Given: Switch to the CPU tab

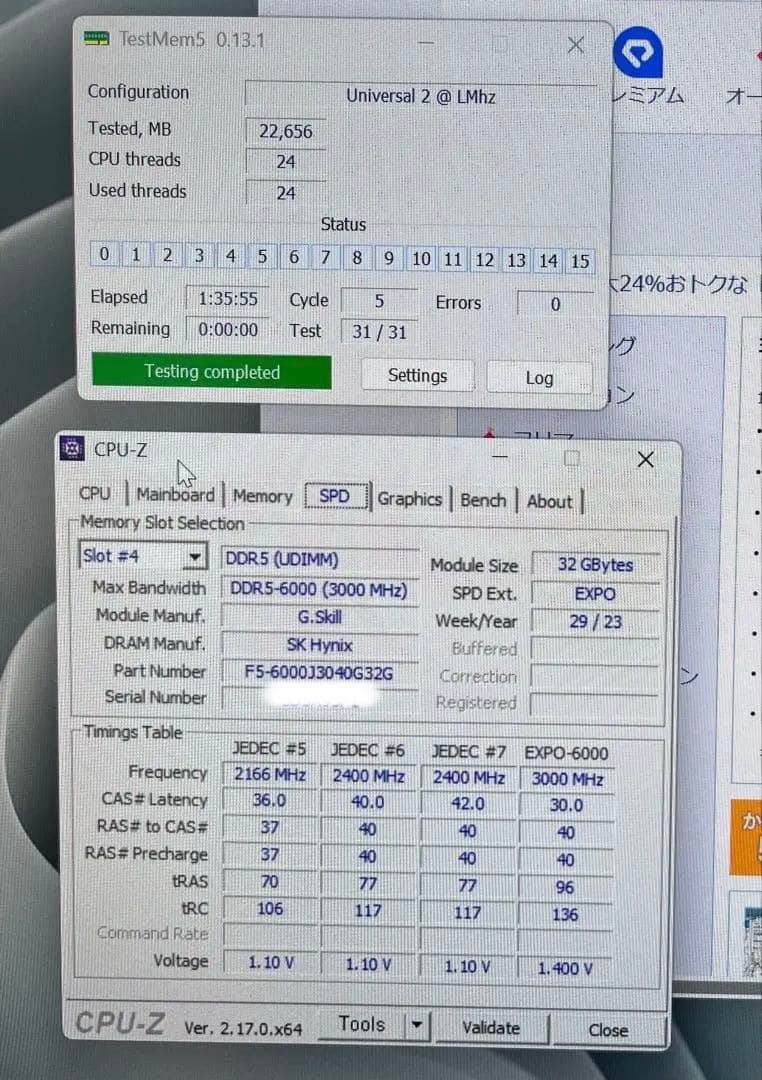Looking at the screenshot, I should click(95, 493).
